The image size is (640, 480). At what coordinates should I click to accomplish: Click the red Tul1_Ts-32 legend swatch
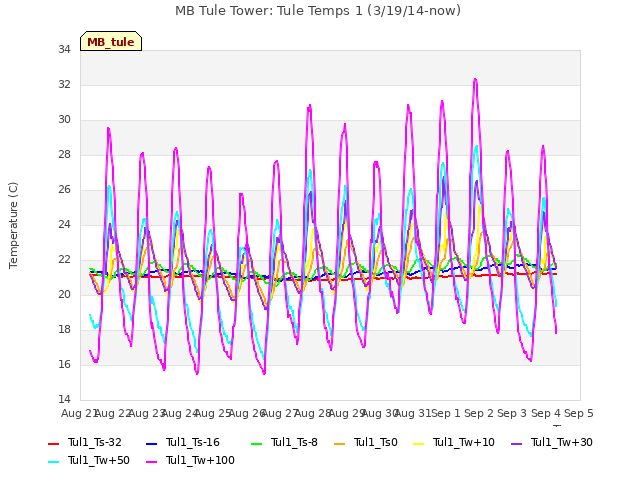[x=53, y=443]
